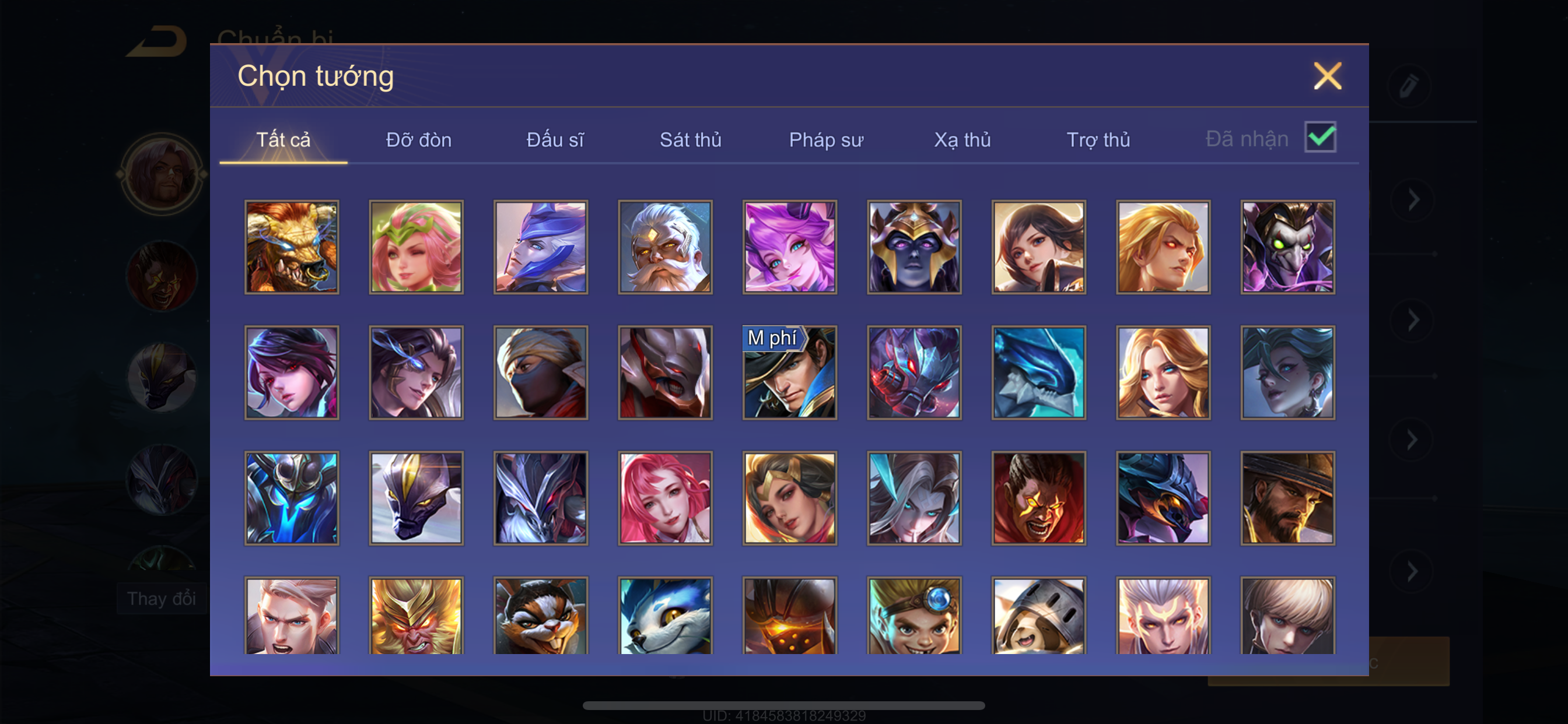Pick the golden monkey king hero

[x=416, y=616]
